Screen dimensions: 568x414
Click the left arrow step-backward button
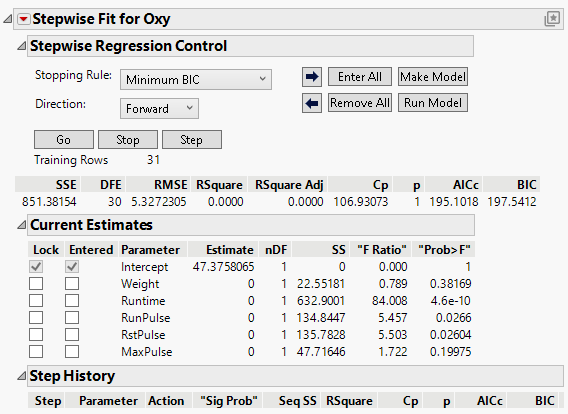[x=312, y=103]
